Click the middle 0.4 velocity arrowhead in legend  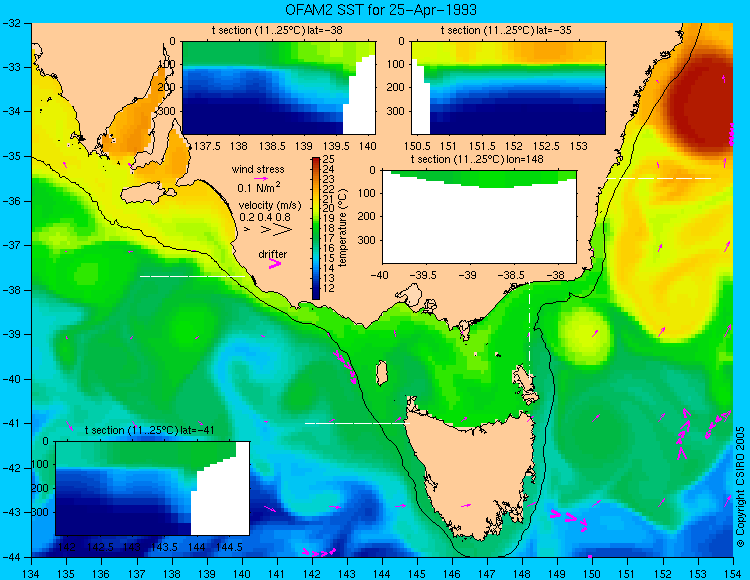[265, 230]
